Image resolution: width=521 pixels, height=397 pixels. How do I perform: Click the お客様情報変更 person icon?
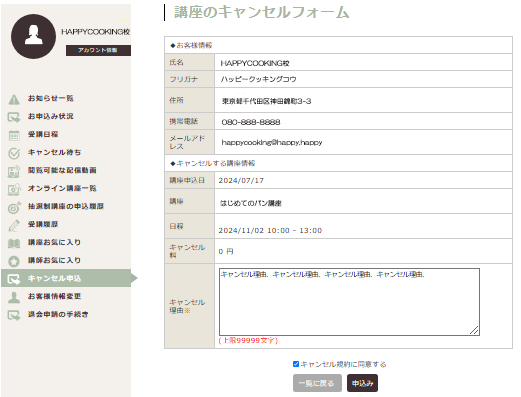pos(14,297)
